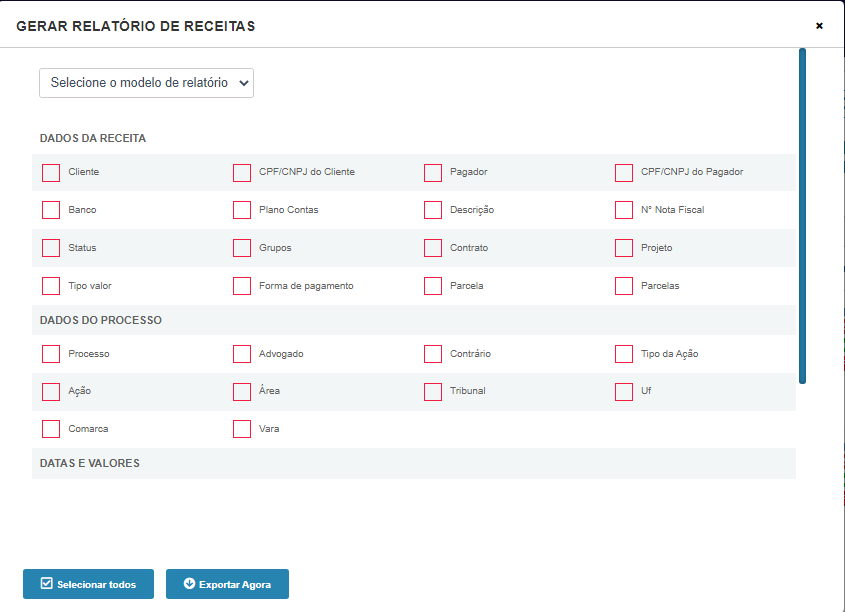
Task: Click the dialog's vertical scrollbar
Action: coord(802,216)
